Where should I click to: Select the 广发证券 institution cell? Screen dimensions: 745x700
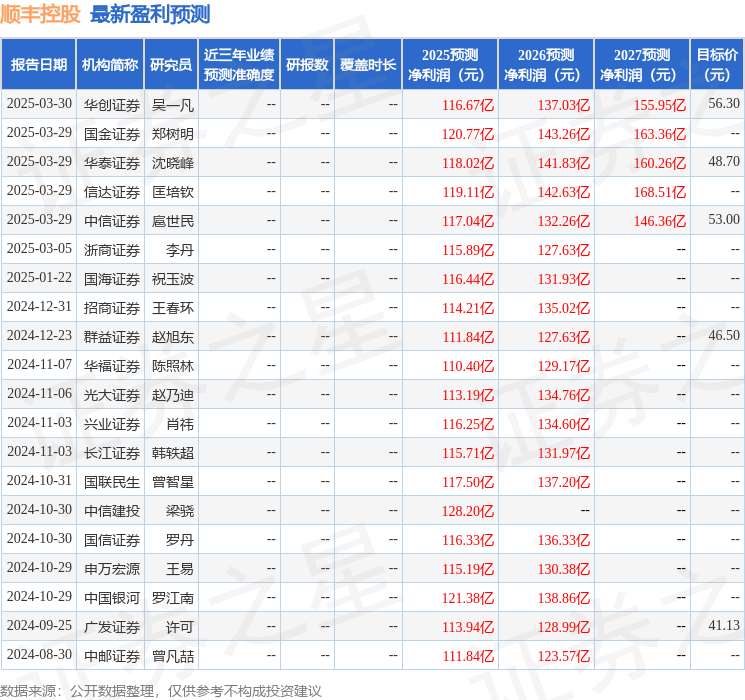coord(112,626)
